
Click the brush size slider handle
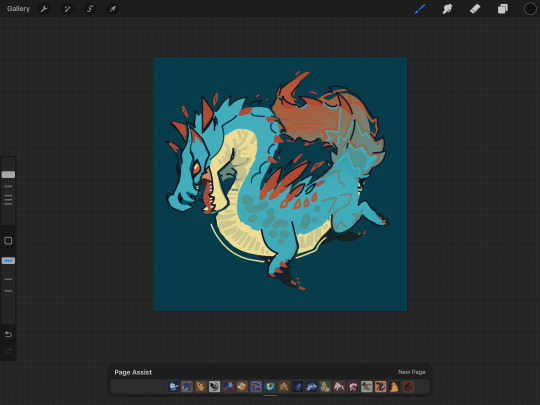click(x=8, y=175)
